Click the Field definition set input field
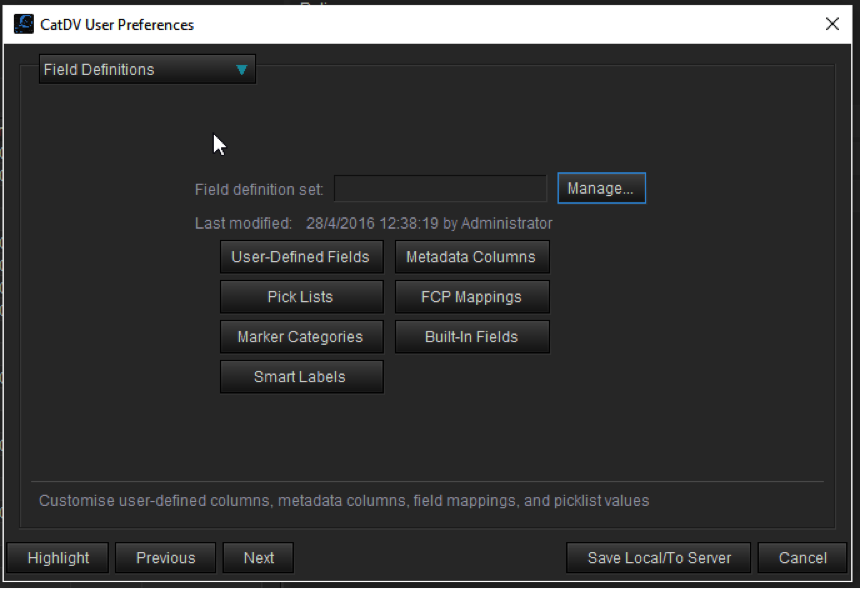The image size is (860, 589). [x=440, y=189]
